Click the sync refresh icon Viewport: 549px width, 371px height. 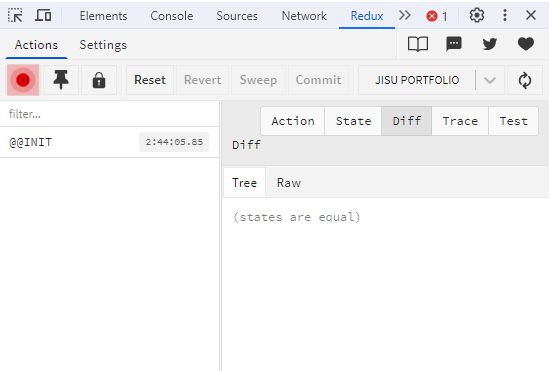[525, 80]
